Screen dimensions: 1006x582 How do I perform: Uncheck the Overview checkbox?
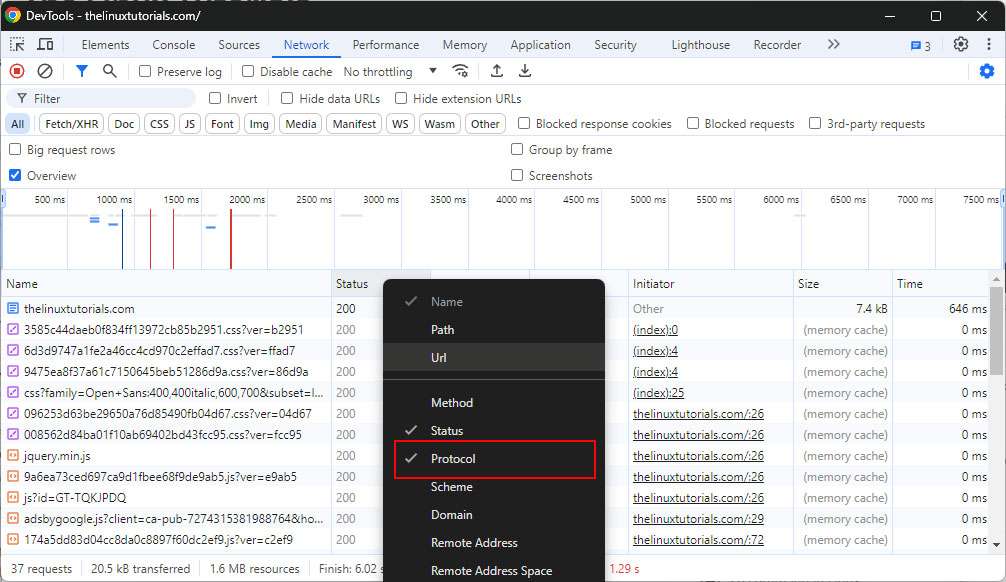tap(15, 175)
